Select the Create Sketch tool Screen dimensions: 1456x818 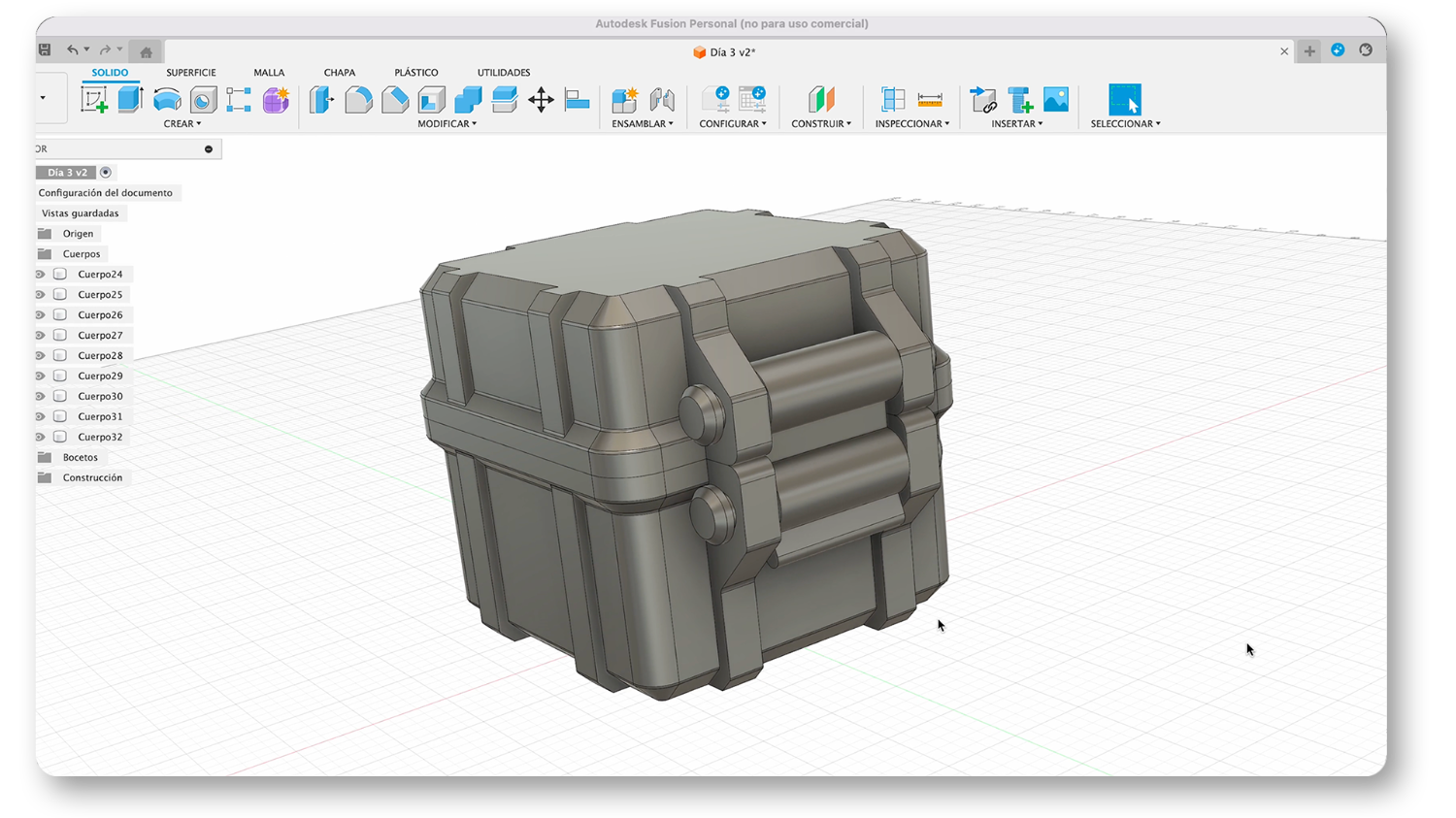coord(94,100)
